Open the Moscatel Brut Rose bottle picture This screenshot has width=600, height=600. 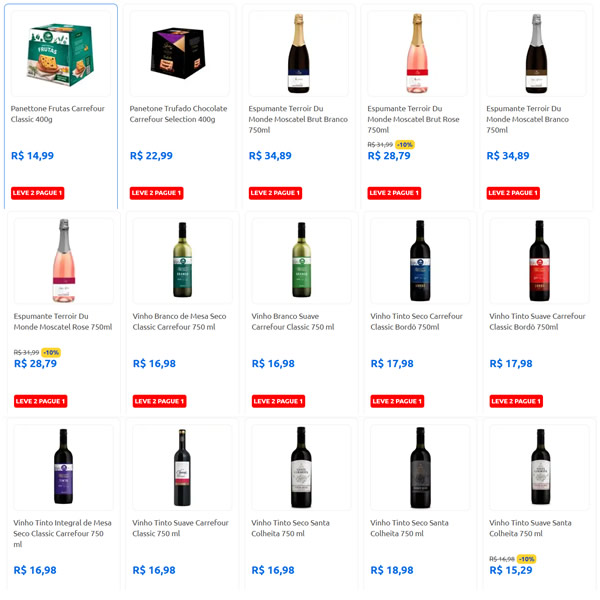pyautogui.click(x=417, y=54)
